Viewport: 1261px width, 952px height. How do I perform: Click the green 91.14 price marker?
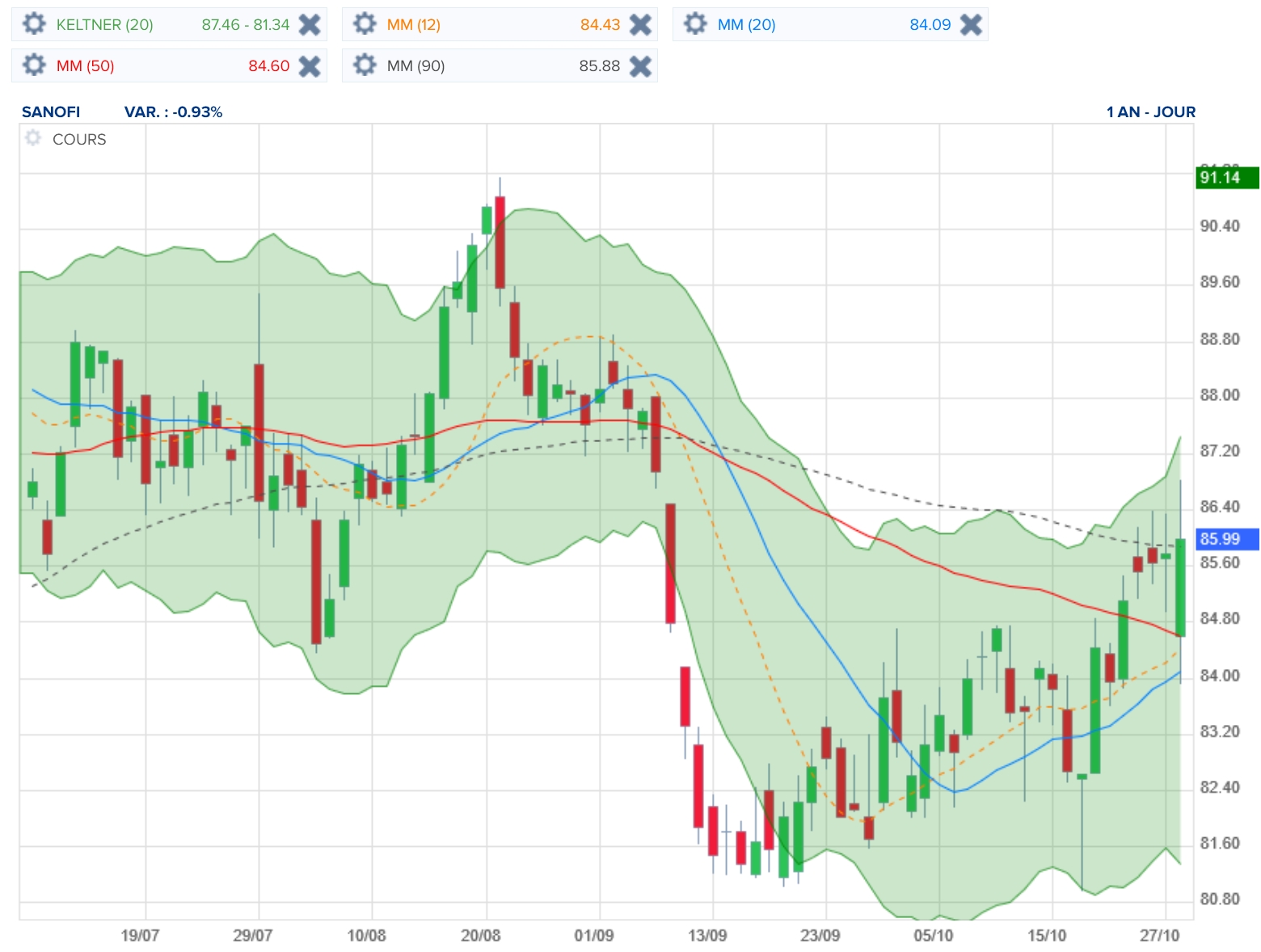click(x=1226, y=177)
